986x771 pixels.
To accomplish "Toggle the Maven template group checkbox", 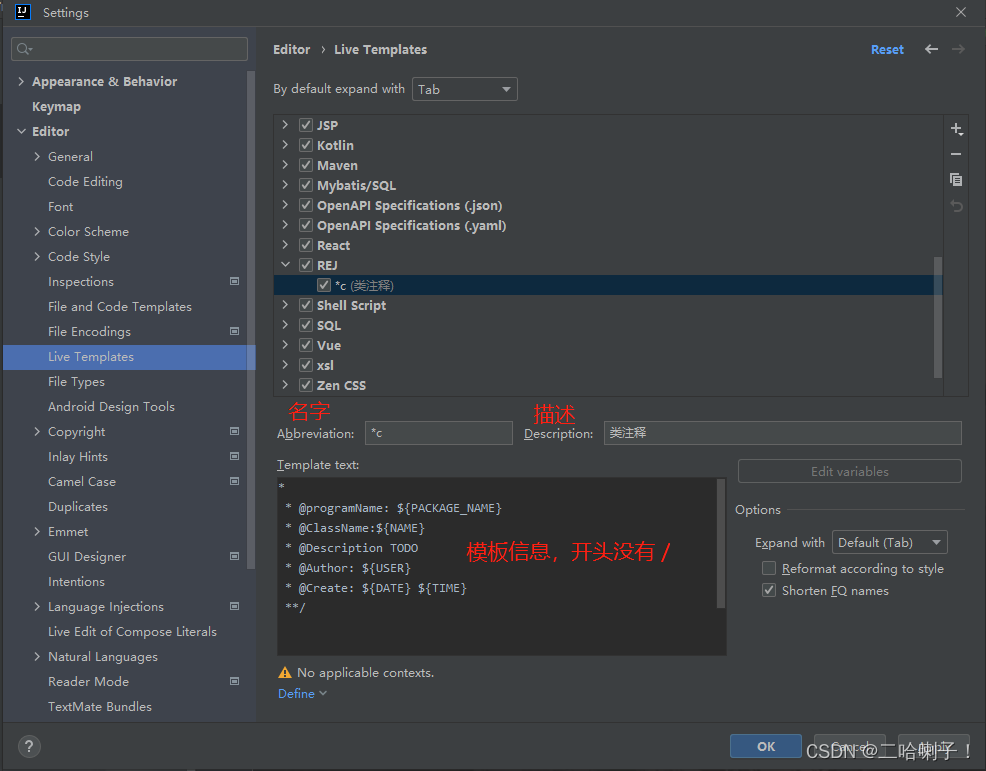I will pyautogui.click(x=306, y=165).
